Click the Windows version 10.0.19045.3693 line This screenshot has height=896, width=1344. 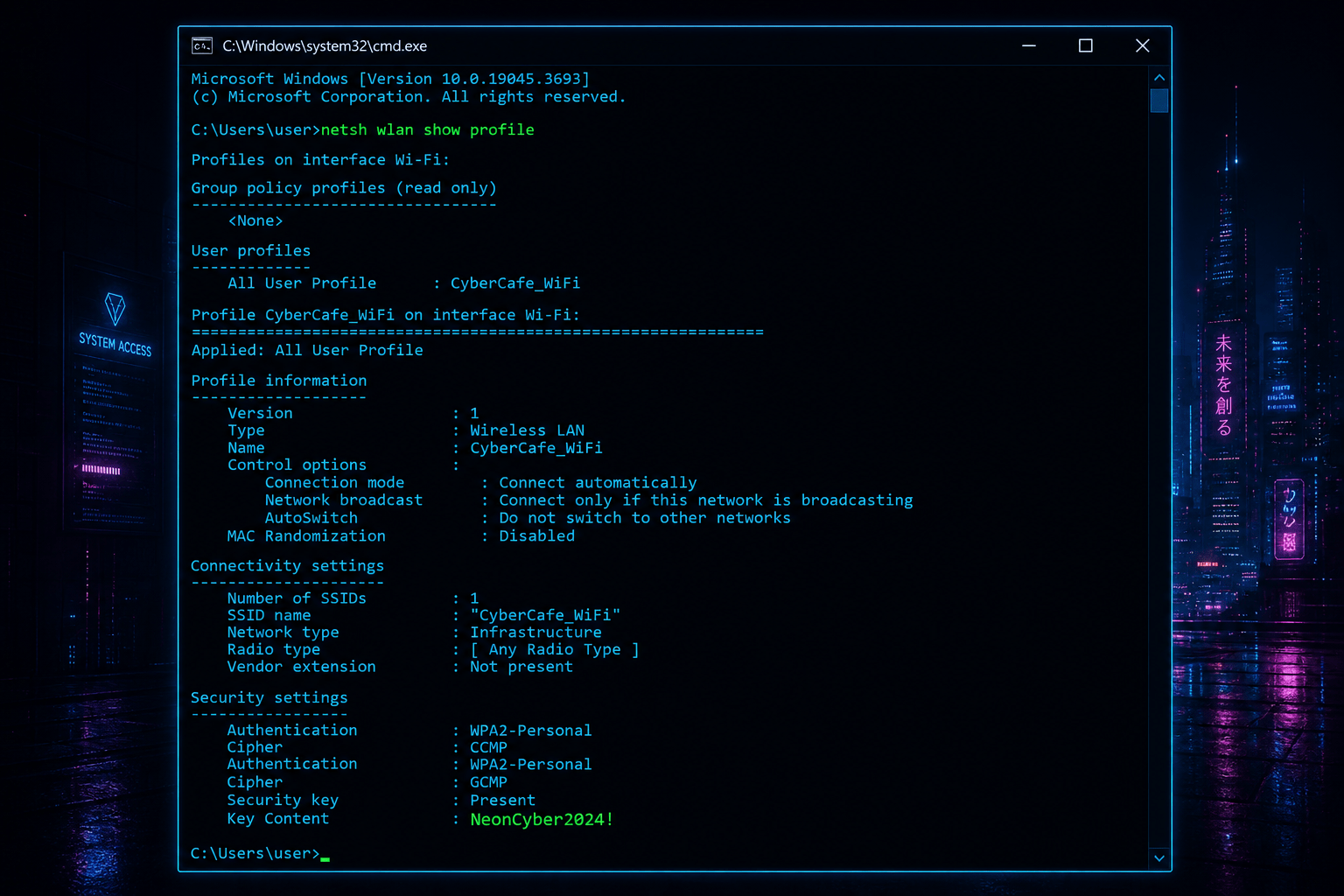point(390,79)
